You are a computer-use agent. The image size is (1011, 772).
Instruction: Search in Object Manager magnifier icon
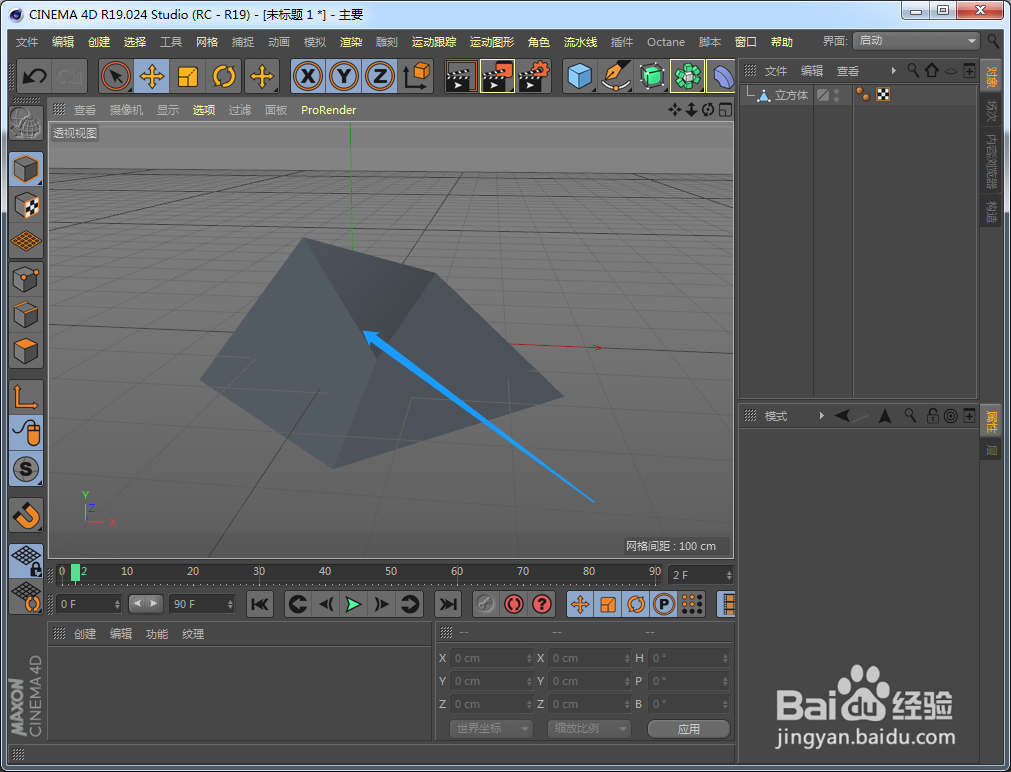click(913, 70)
